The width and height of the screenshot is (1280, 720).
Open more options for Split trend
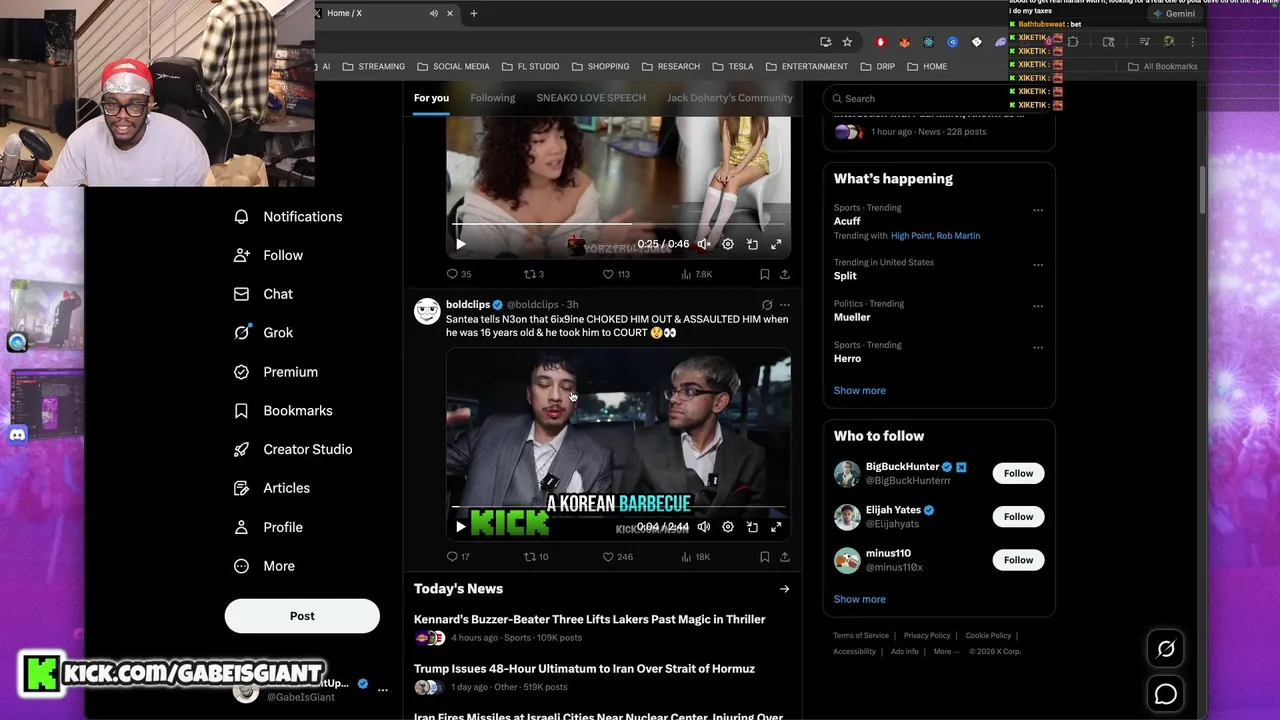tap(1038, 266)
